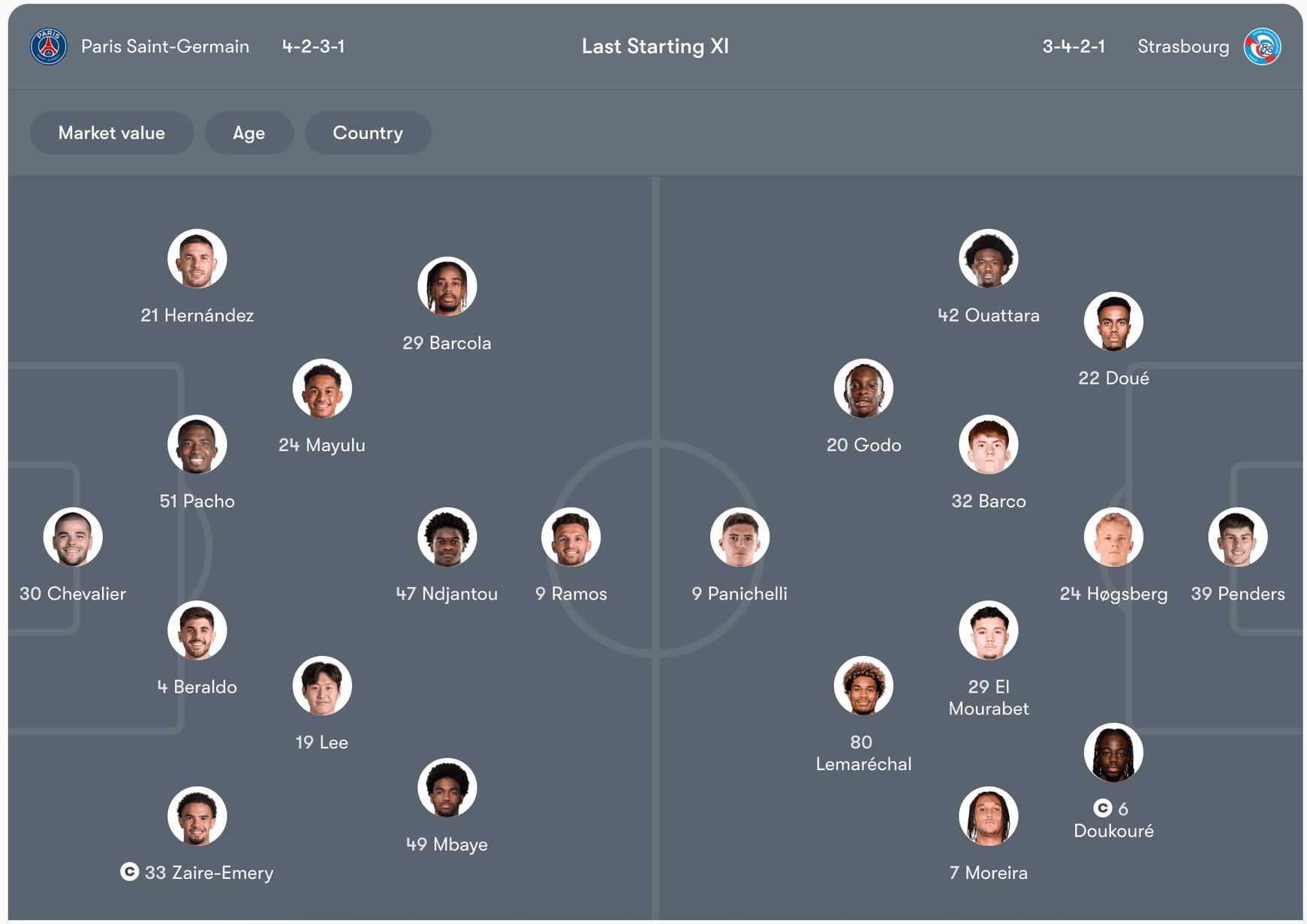Toggle the Country filter chip

[368, 133]
